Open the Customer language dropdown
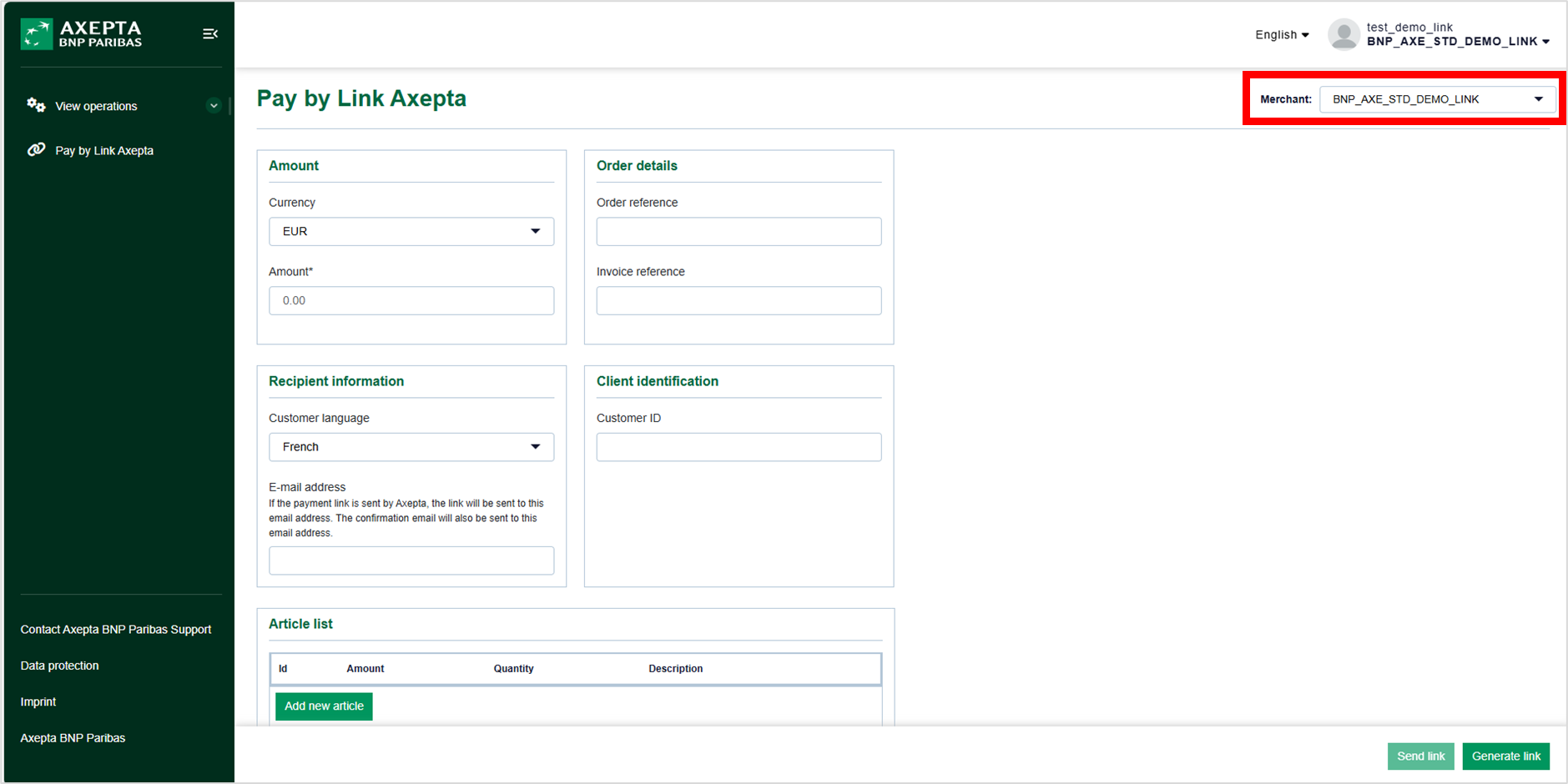 point(411,447)
